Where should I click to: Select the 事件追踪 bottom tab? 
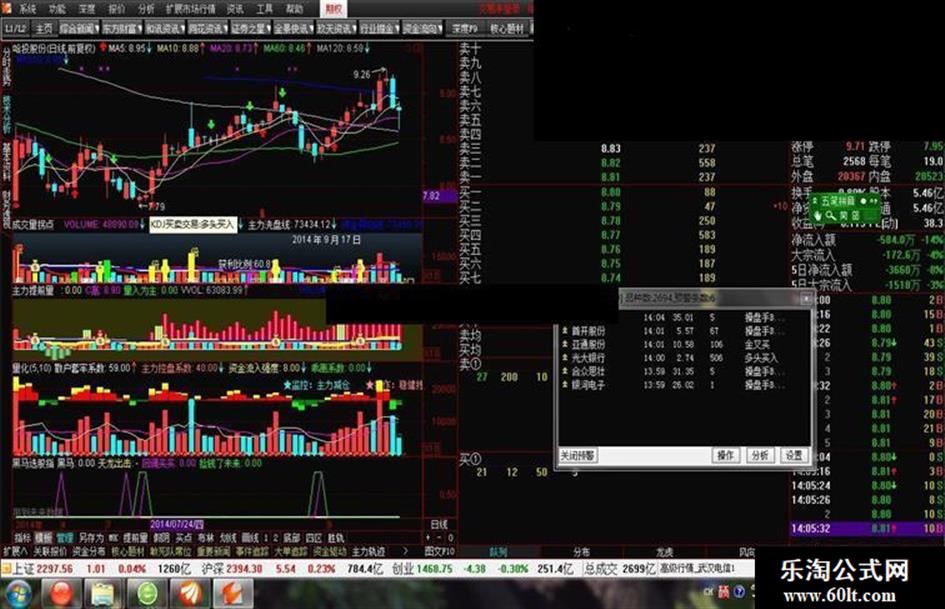click(x=252, y=551)
